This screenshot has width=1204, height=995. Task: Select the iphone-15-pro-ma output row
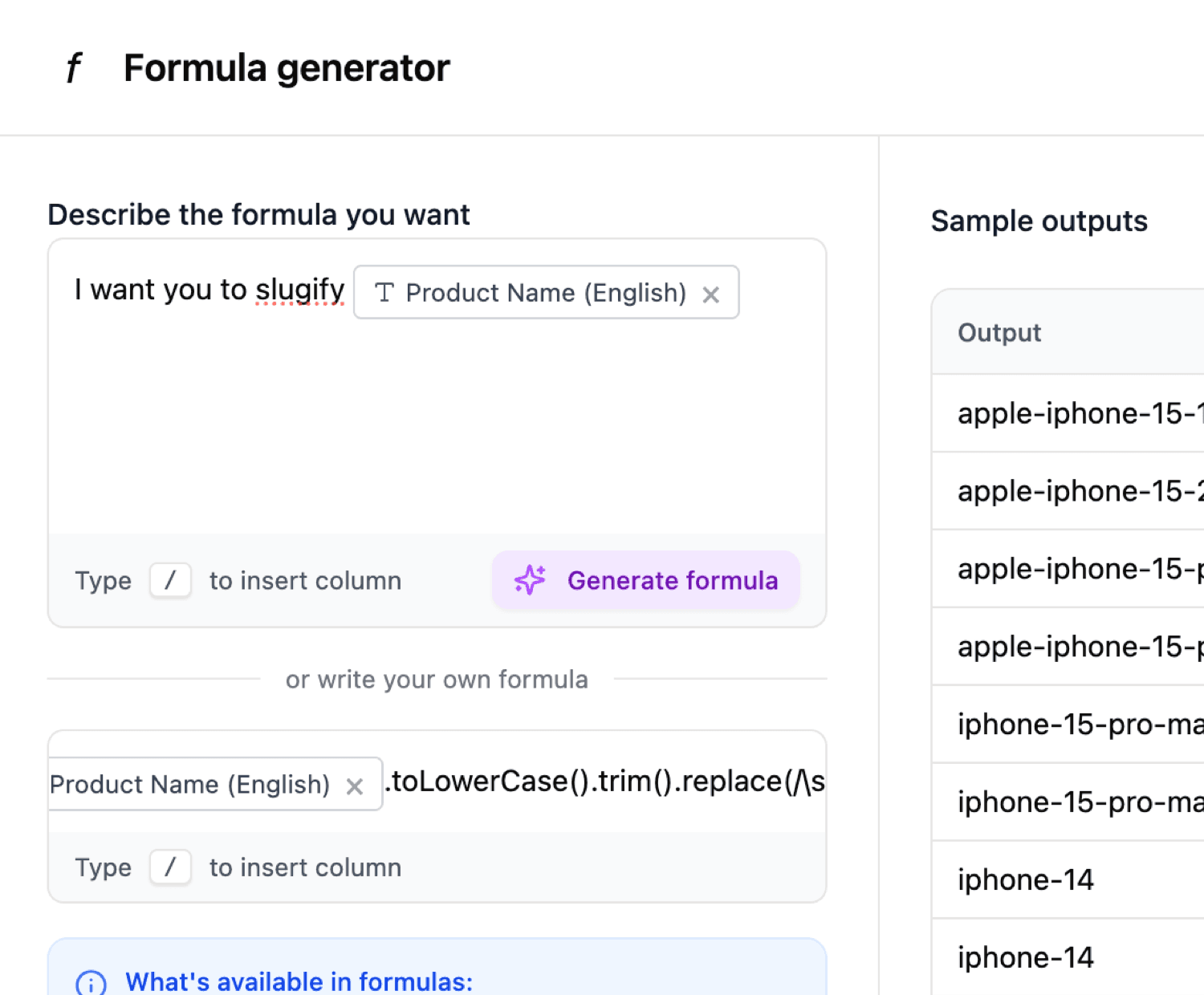point(1080,724)
